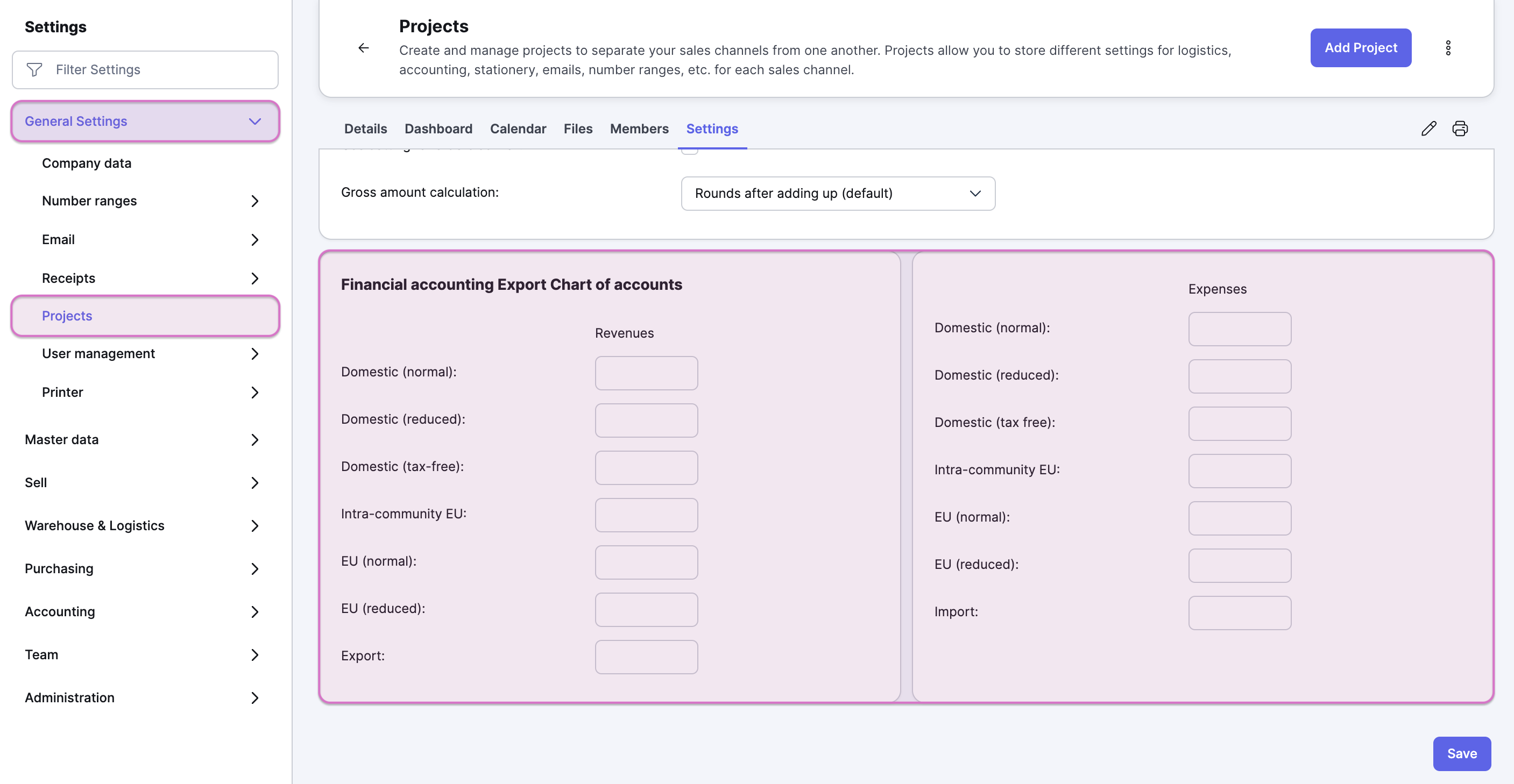This screenshot has height=784, width=1514.
Task: Expand the Email submenu chevron
Action: click(254, 240)
